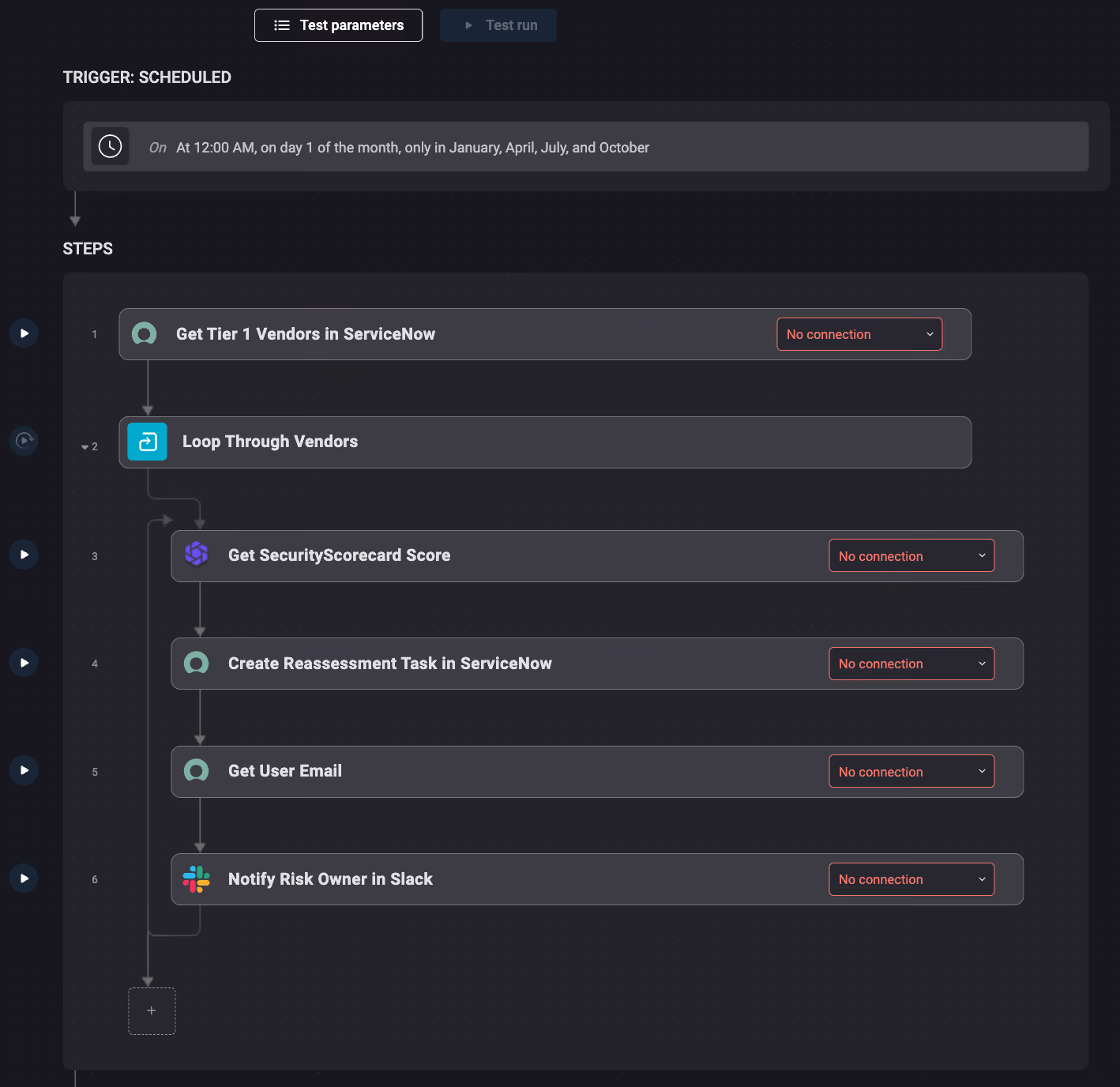Click the SecurityScorecard icon on step 3
This screenshot has width=1120, height=1087.
point(196,555)
